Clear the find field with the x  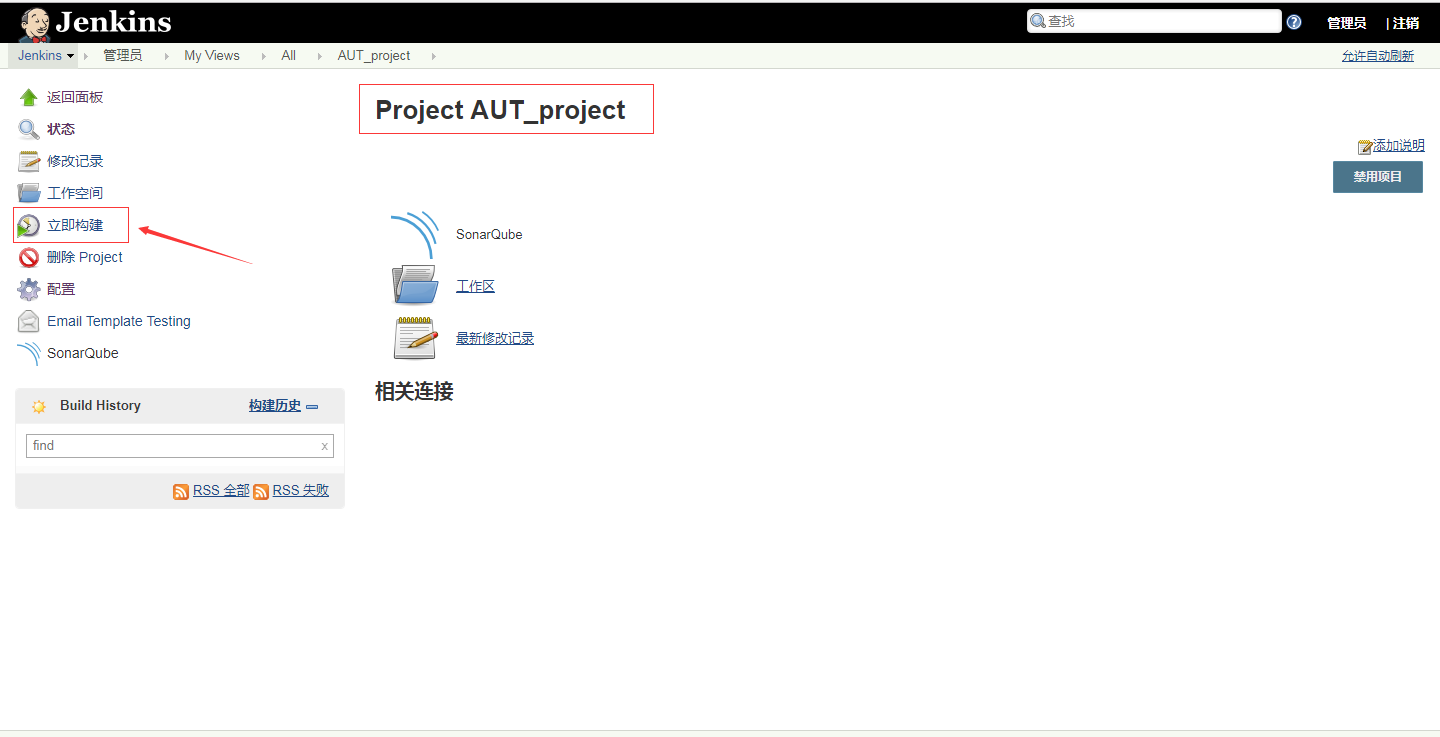(x=324, y=446)
